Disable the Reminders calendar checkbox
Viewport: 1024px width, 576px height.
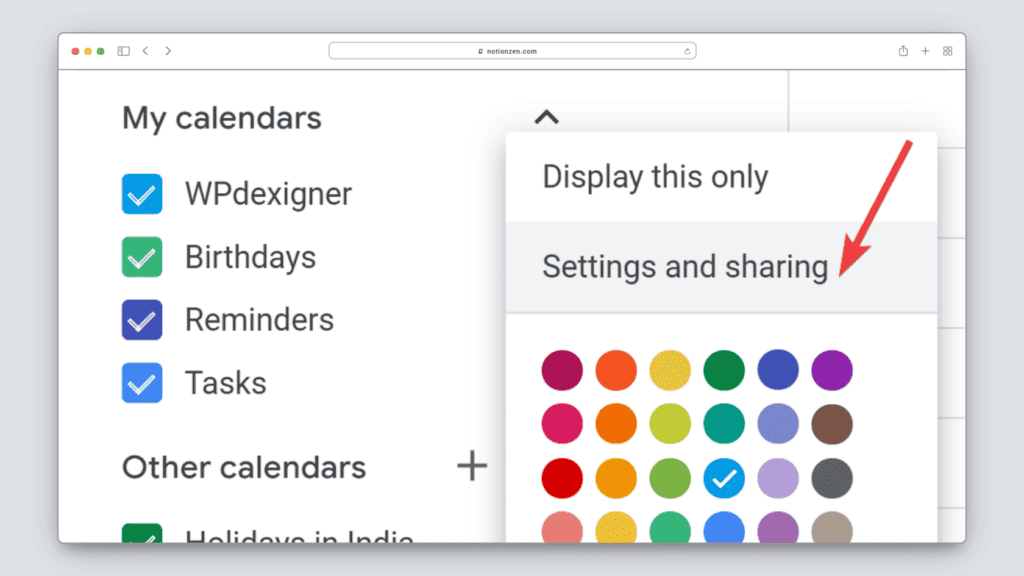pos(142,320)
